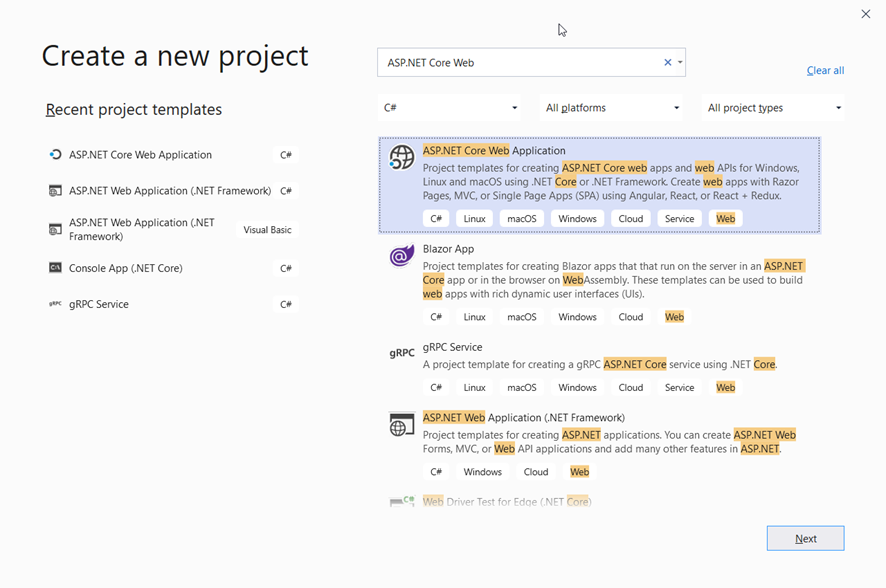
Task: Click the Service tag under gRPC Service result
Action: click(x=679, y=387)
